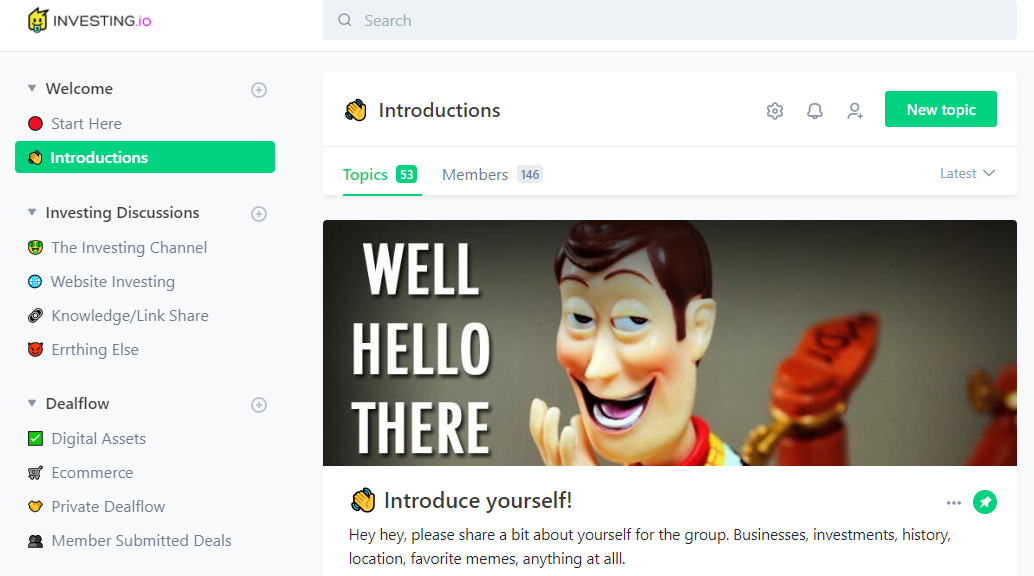Click the waving hand icon in sidebar Introductions
Image resolution: width=1034 pixels, height=576 pixels.
pos(35,157)
